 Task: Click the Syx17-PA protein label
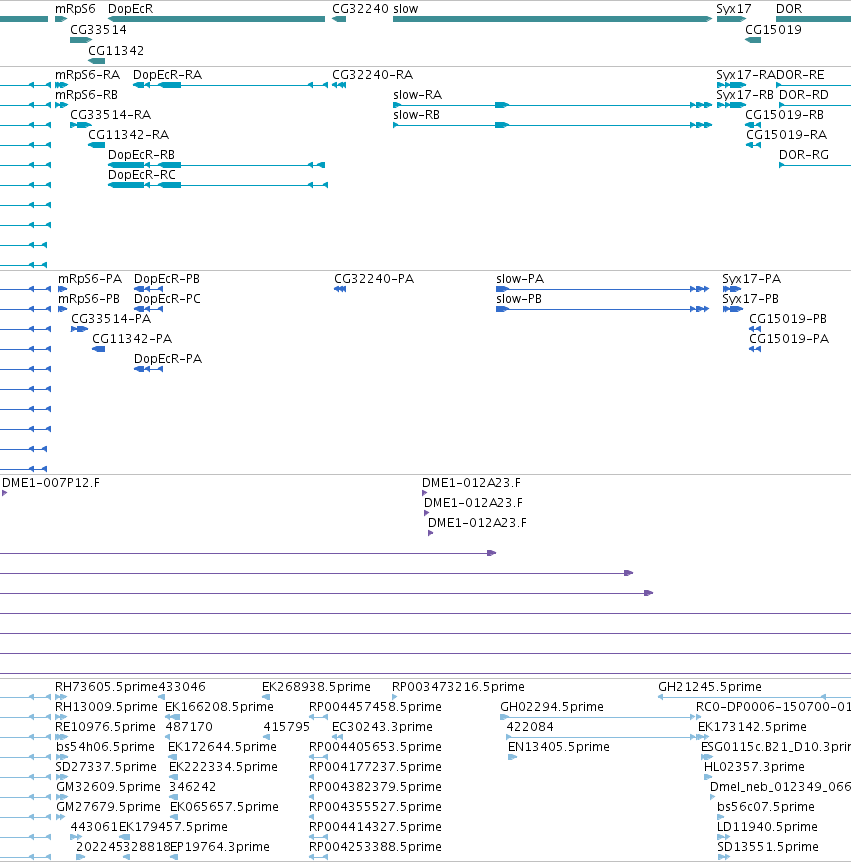click(x=751, y=279)
